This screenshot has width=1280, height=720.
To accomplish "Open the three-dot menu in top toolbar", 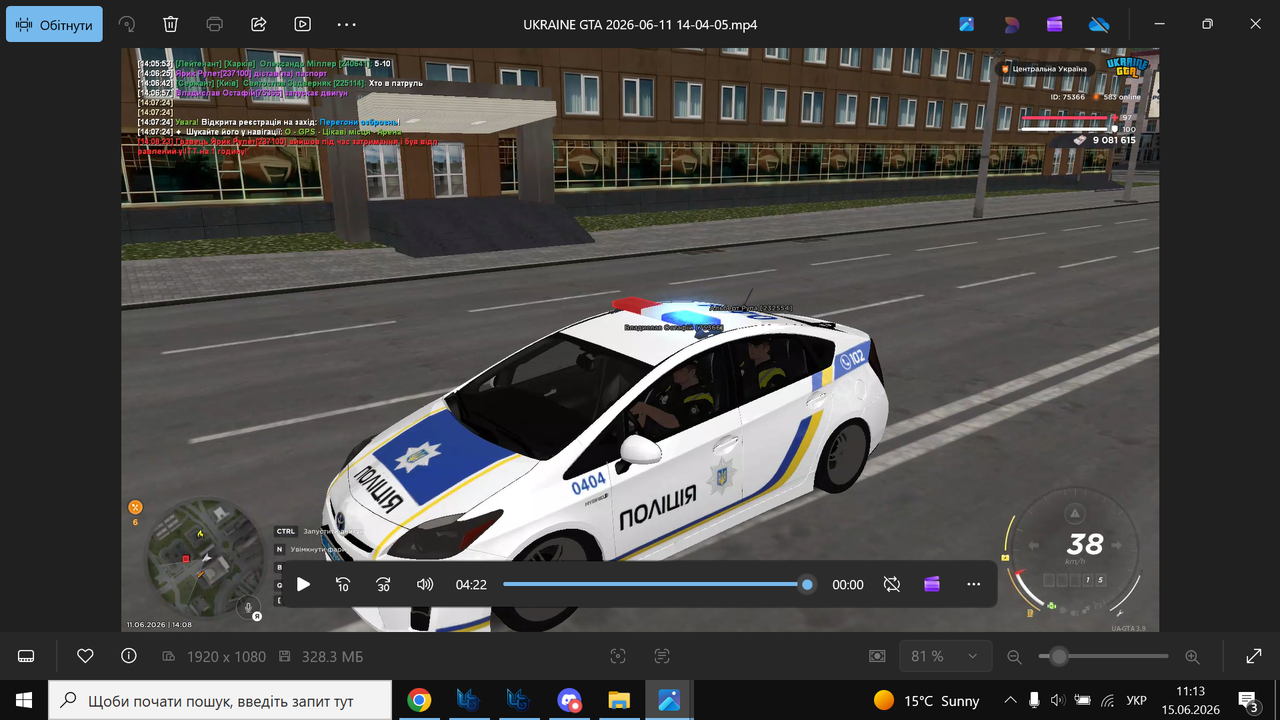I will tap(346, 24).
